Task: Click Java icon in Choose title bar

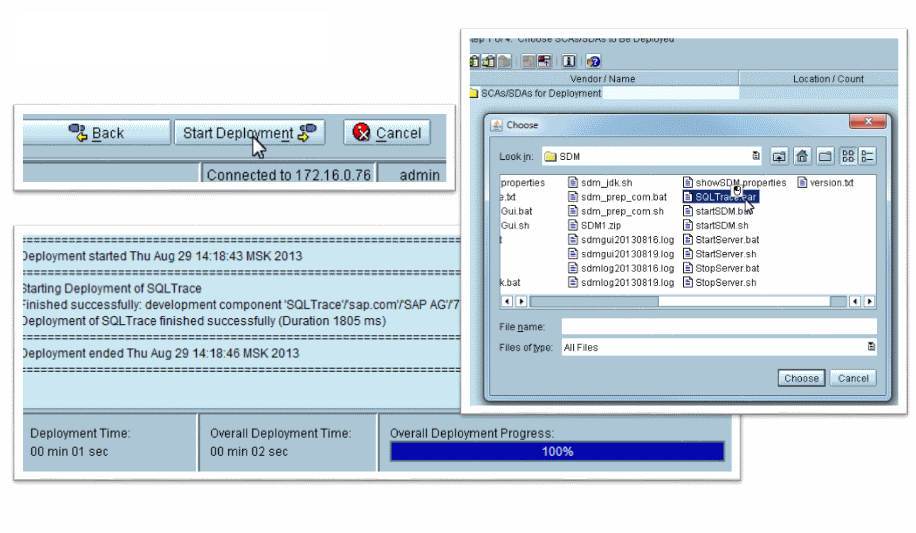Action: [496, 125]
